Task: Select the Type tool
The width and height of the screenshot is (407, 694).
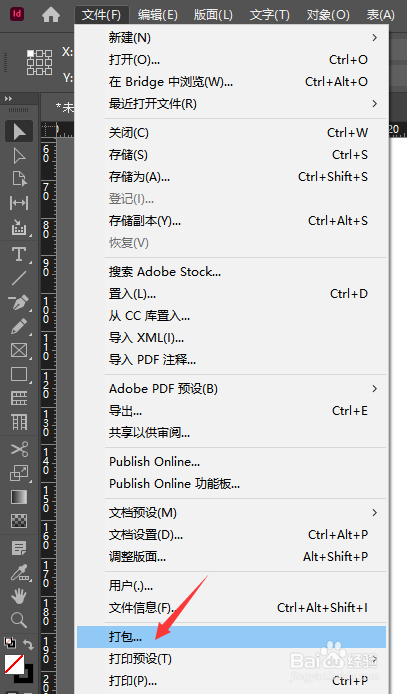Action: (19, 254)
